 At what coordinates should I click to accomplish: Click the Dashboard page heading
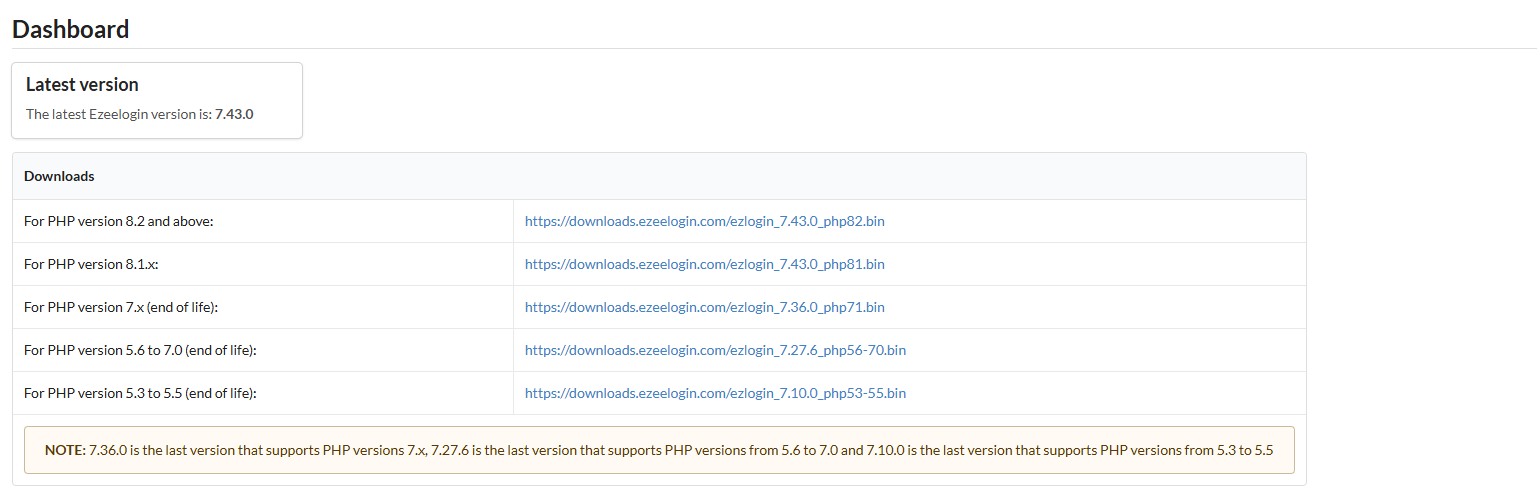click(x=71, y=29)
